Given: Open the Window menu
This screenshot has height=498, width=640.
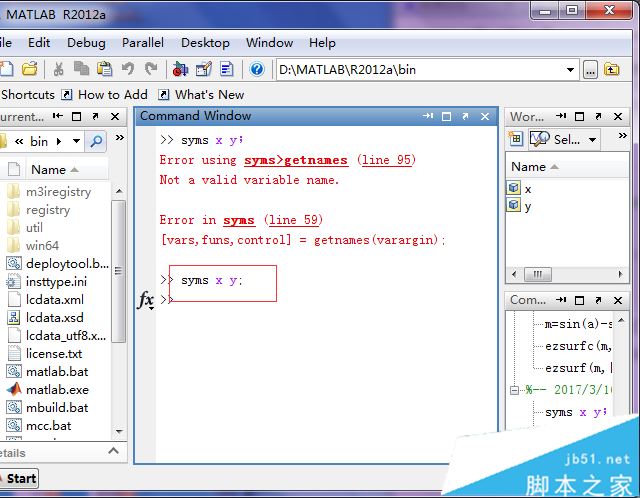Looking at the screenshot, I should [269, 42].
